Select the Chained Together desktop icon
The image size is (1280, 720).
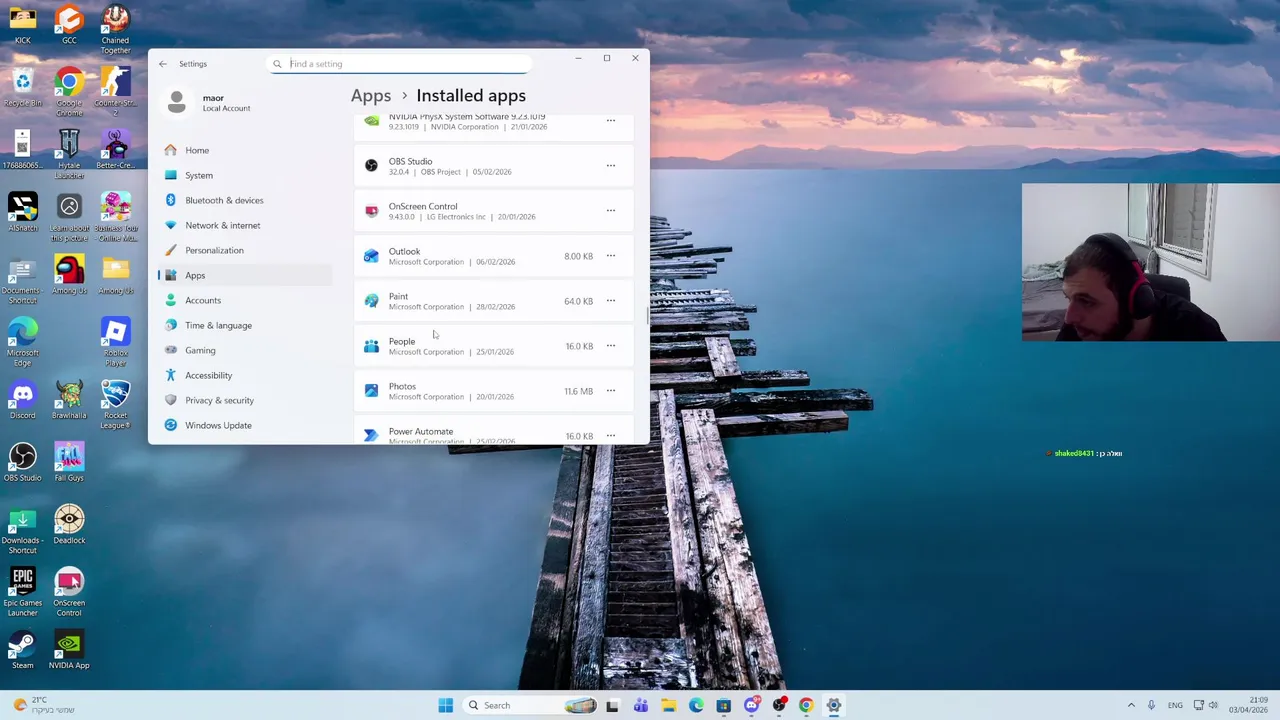pyautogui.click(x=115, y=29)
